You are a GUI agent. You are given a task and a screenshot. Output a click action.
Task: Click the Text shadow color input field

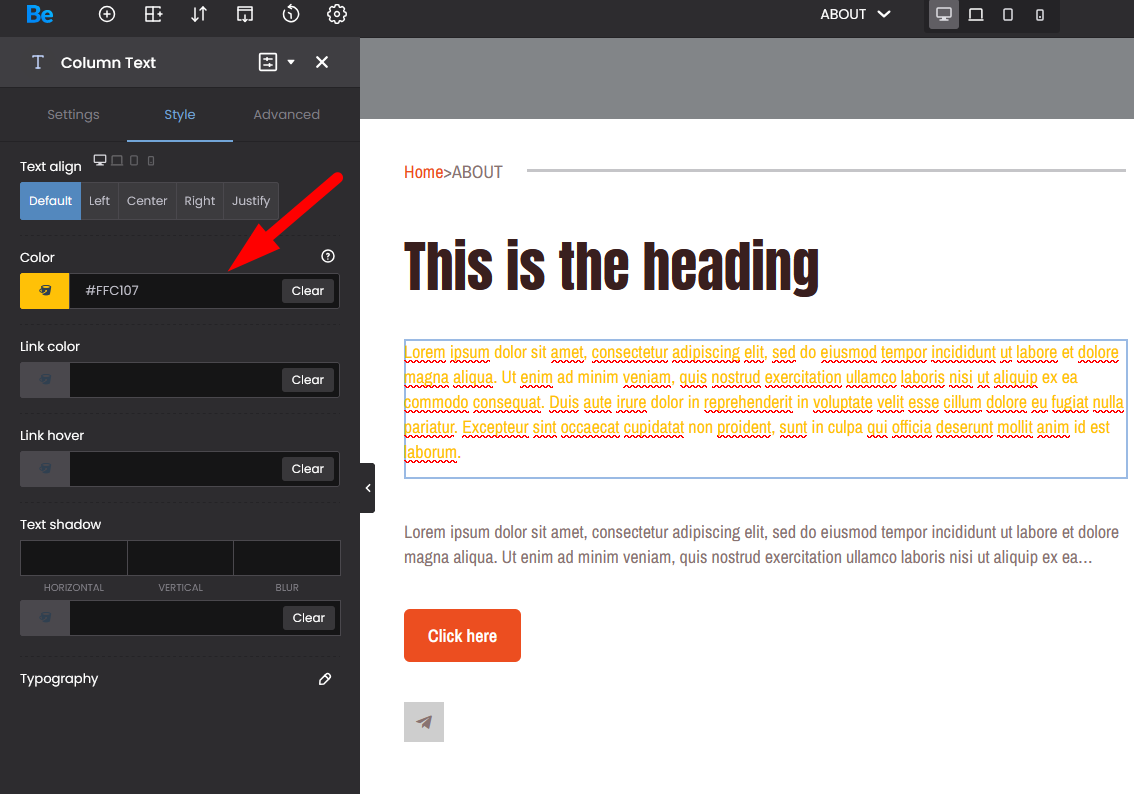(176, 618)
